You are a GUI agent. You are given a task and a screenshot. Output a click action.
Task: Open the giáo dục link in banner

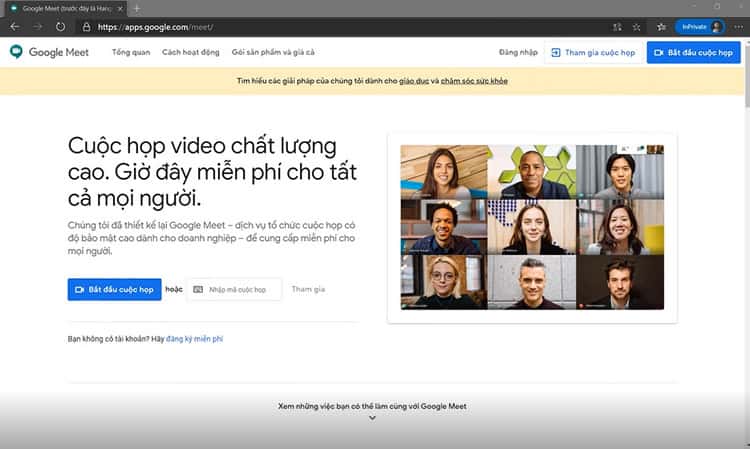pos(414,81)
